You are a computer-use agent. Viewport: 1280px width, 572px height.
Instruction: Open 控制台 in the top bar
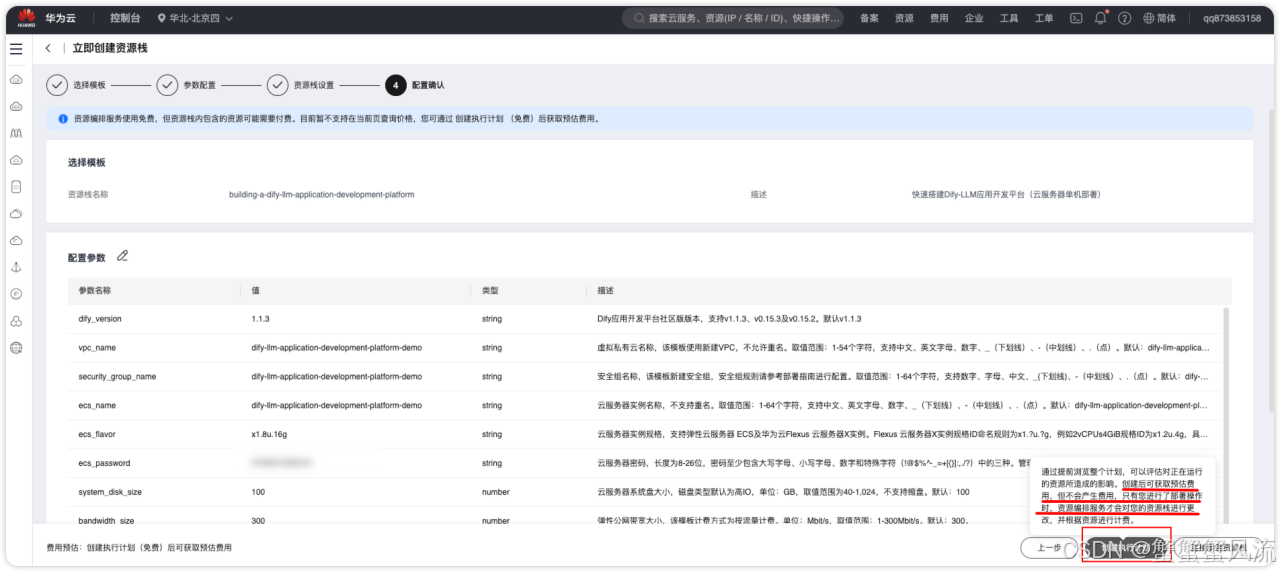[x=125, y=18]
